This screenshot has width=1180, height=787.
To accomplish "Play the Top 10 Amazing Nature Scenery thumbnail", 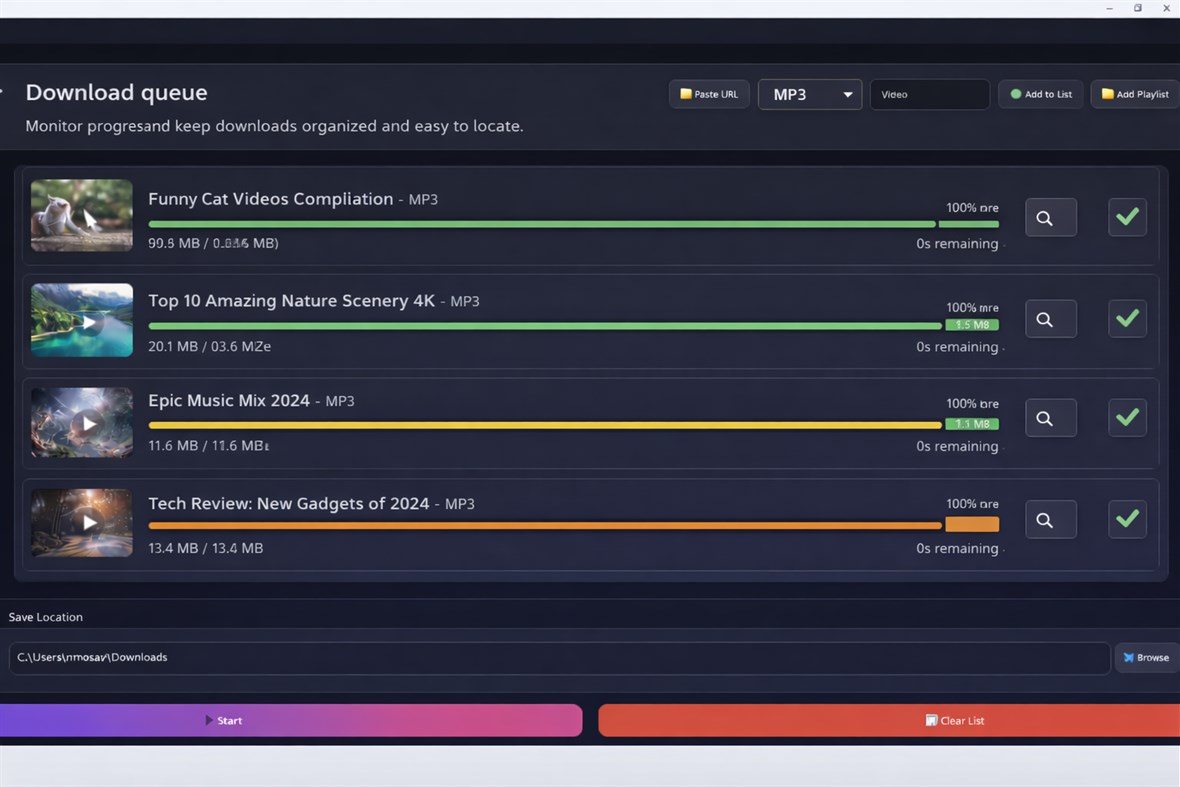I will tap(81, 320).
